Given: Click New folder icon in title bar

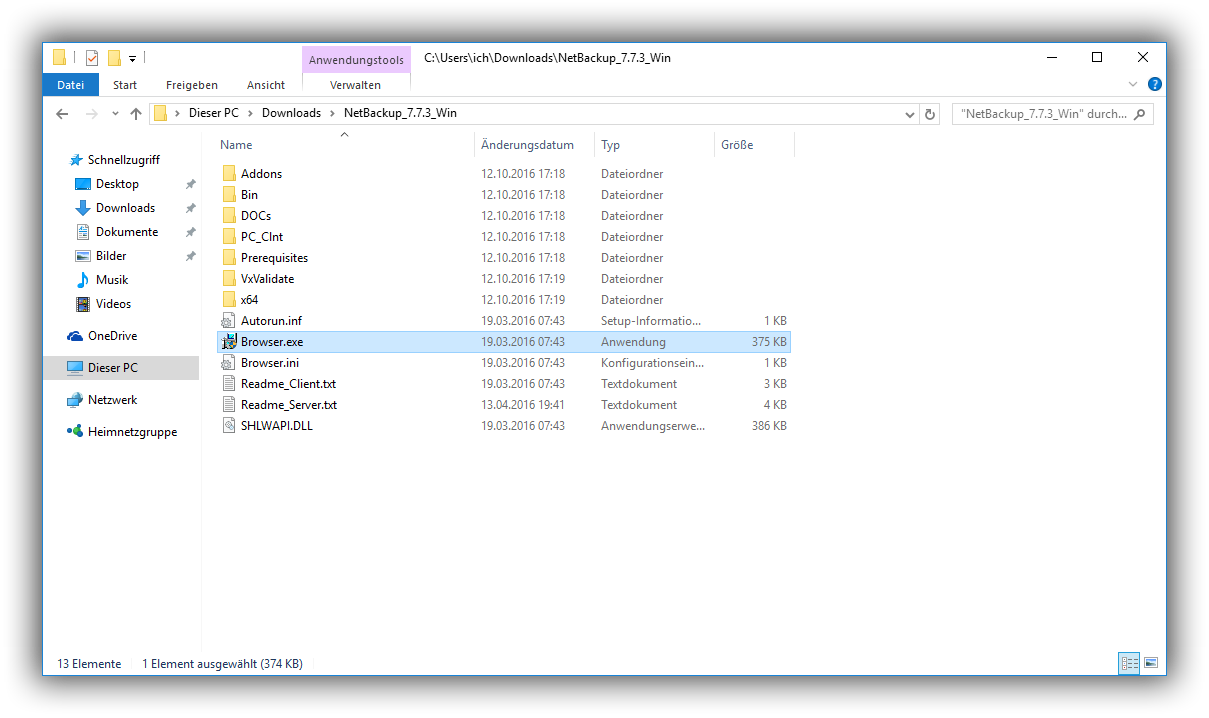Looking at the screenshot, I should pyautogui.click(x=114, y=58).
